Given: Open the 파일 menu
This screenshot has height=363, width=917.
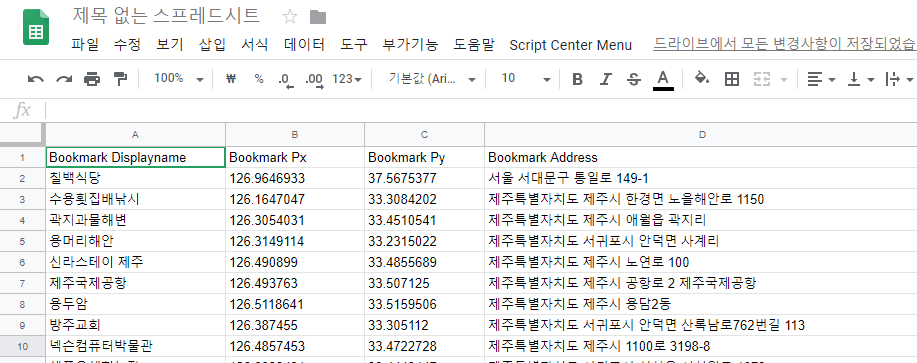Looking at the screenshot, I should pos(85,45).
